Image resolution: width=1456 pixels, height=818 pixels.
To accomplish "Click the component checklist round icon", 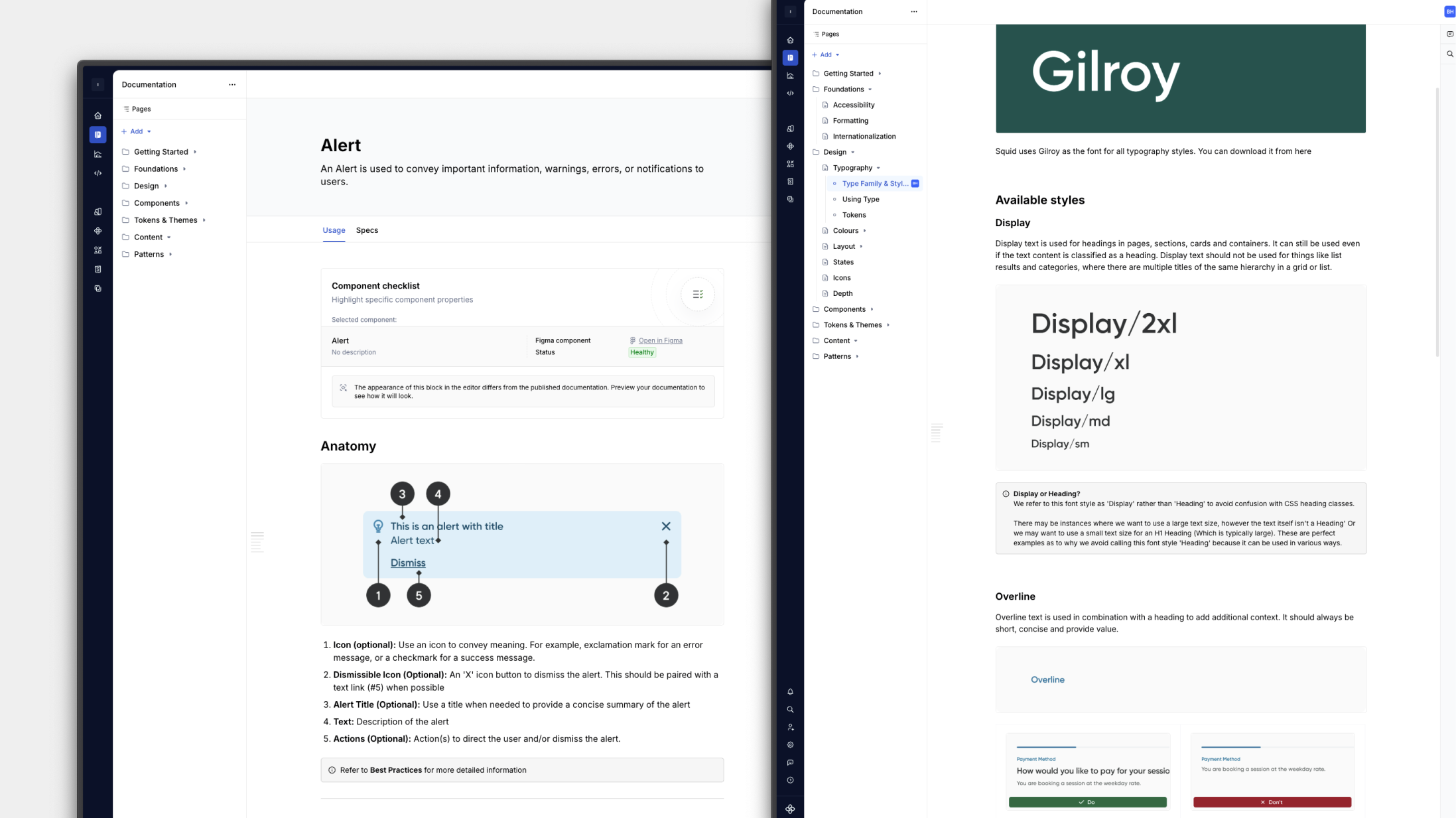I will pos(698,294).
